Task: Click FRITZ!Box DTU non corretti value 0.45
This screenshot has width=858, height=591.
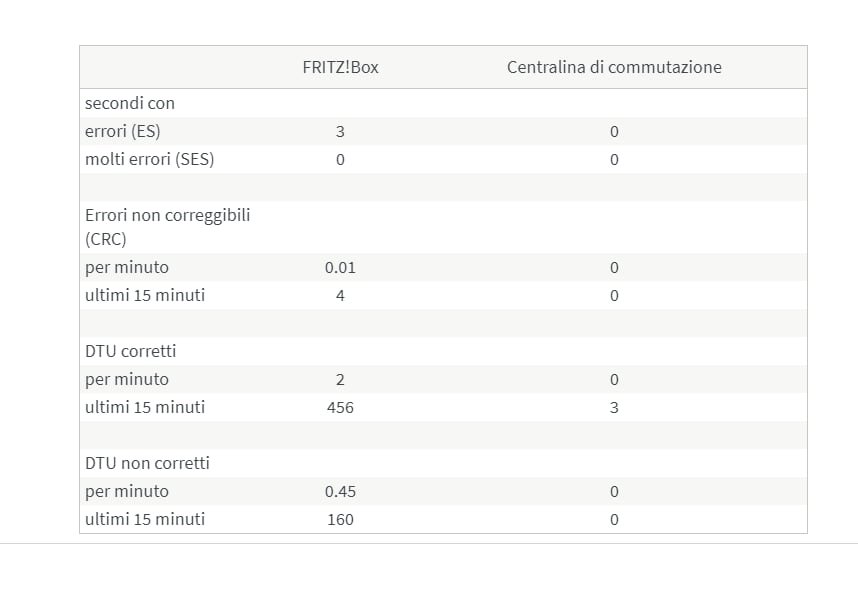Action: (340, 491)
